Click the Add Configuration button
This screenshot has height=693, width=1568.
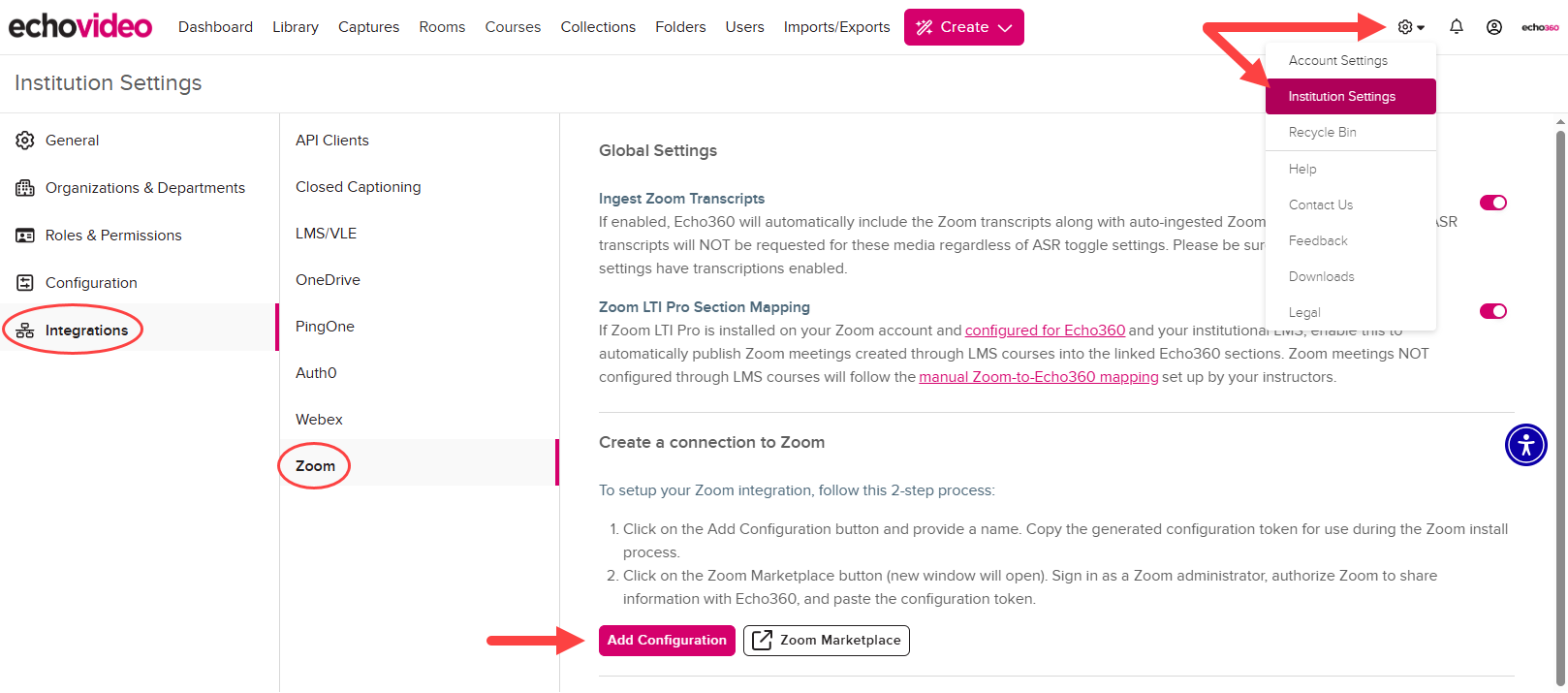click(667, 640)
